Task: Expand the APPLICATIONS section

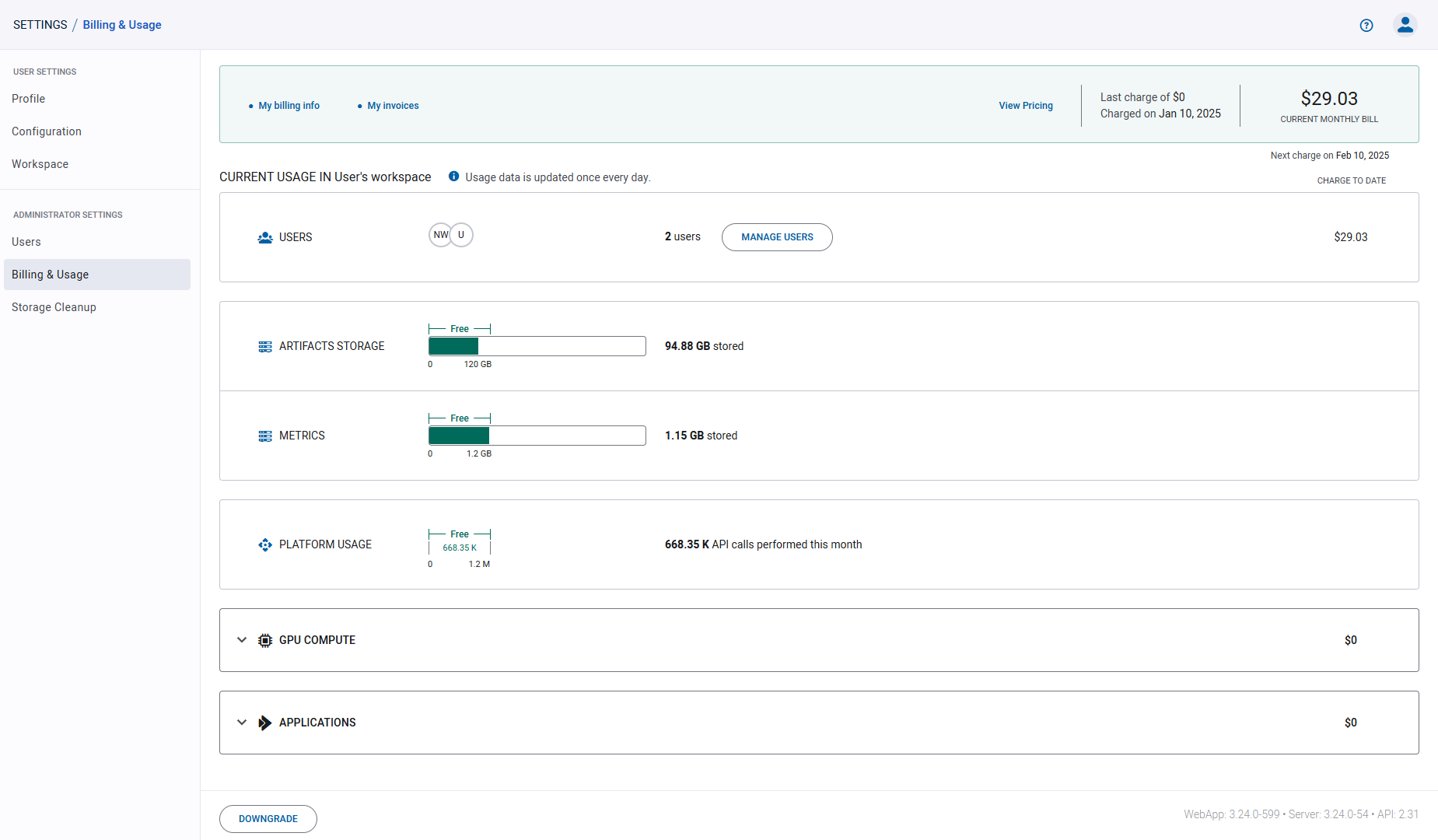Action: click(x=242, y=722)
